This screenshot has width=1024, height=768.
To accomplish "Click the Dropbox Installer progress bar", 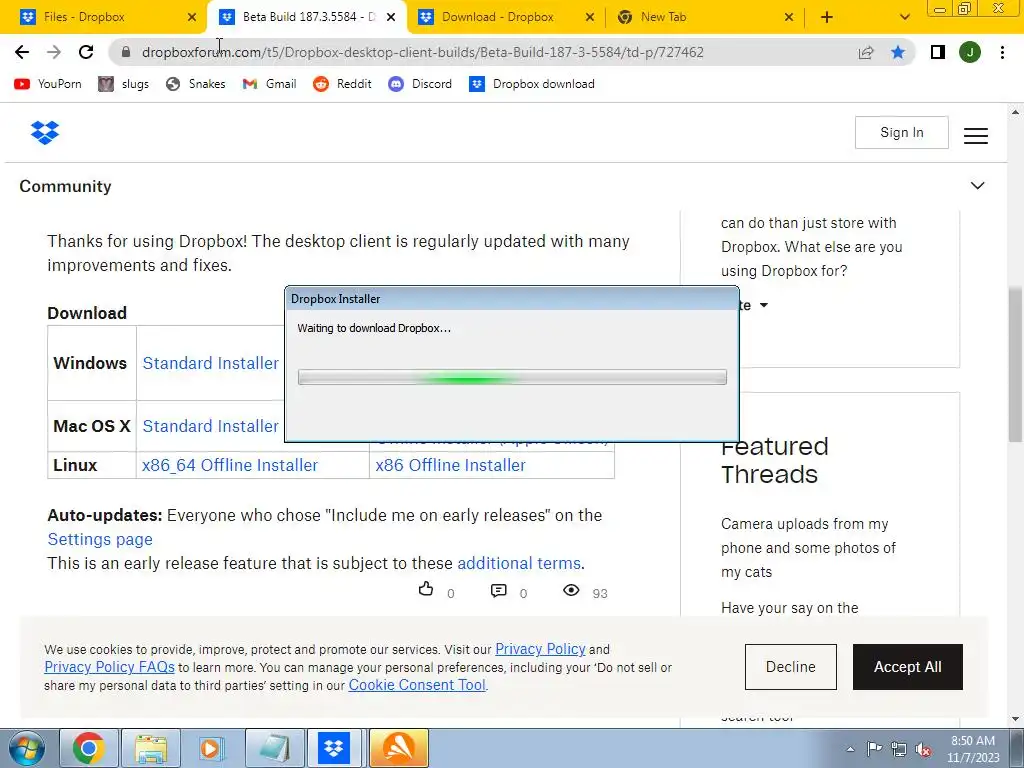I will tap(512, 377).
